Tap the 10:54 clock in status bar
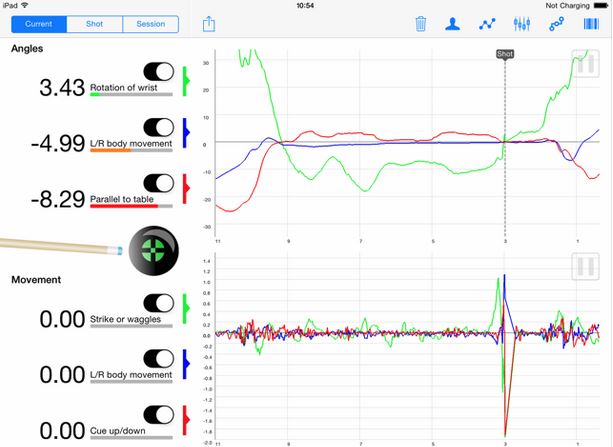This screenshot has height=447, width=613. pos(305,5)
